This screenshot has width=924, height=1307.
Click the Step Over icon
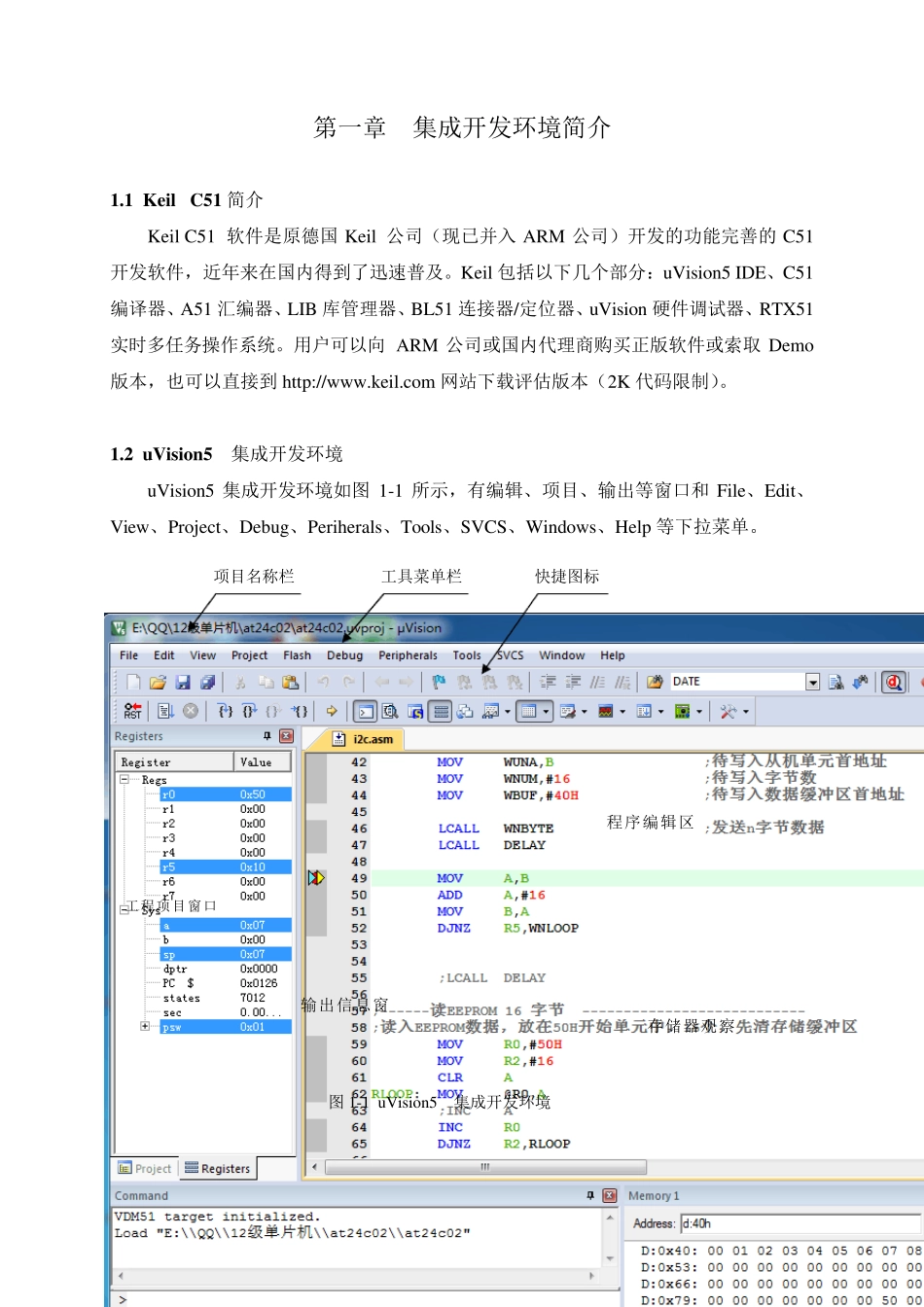[249, 711]
